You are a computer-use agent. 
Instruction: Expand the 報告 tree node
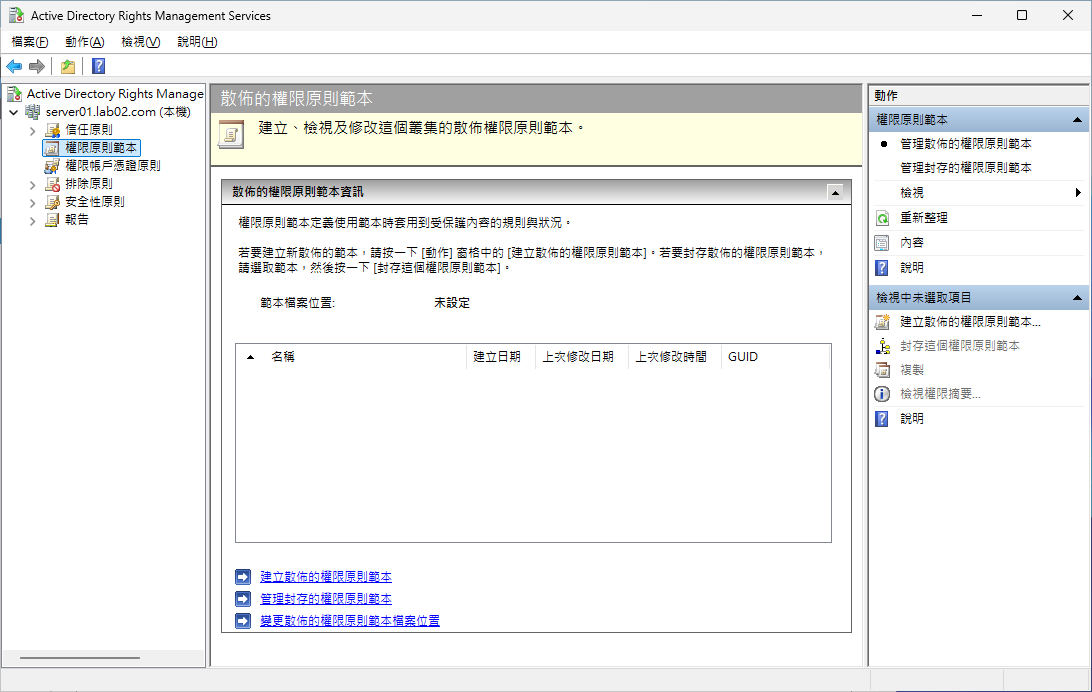click(32, 221)
